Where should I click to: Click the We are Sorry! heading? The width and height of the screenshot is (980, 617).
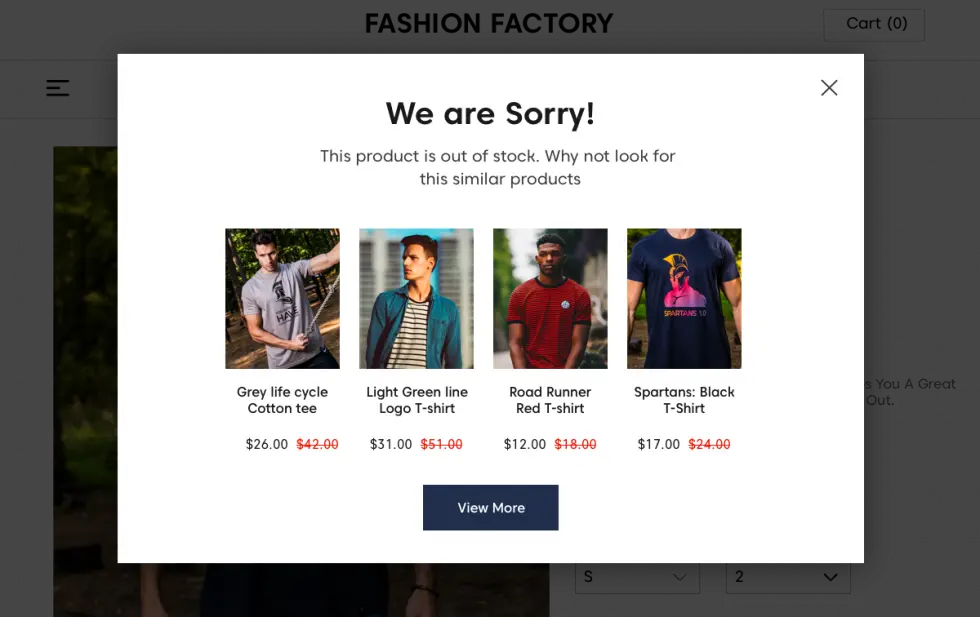point(490,114)
